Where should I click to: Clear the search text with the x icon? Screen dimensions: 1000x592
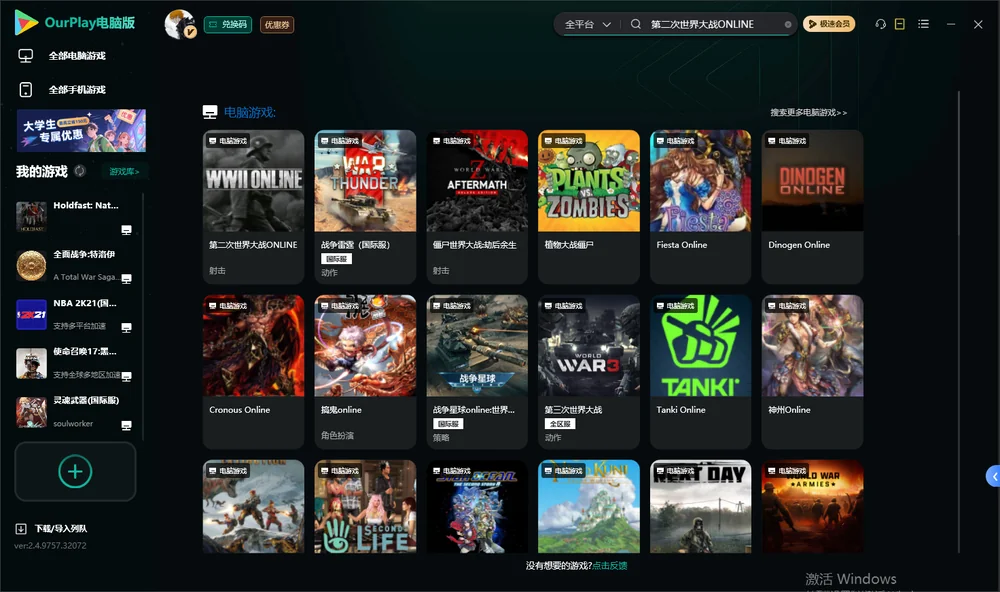click(788, 24)
